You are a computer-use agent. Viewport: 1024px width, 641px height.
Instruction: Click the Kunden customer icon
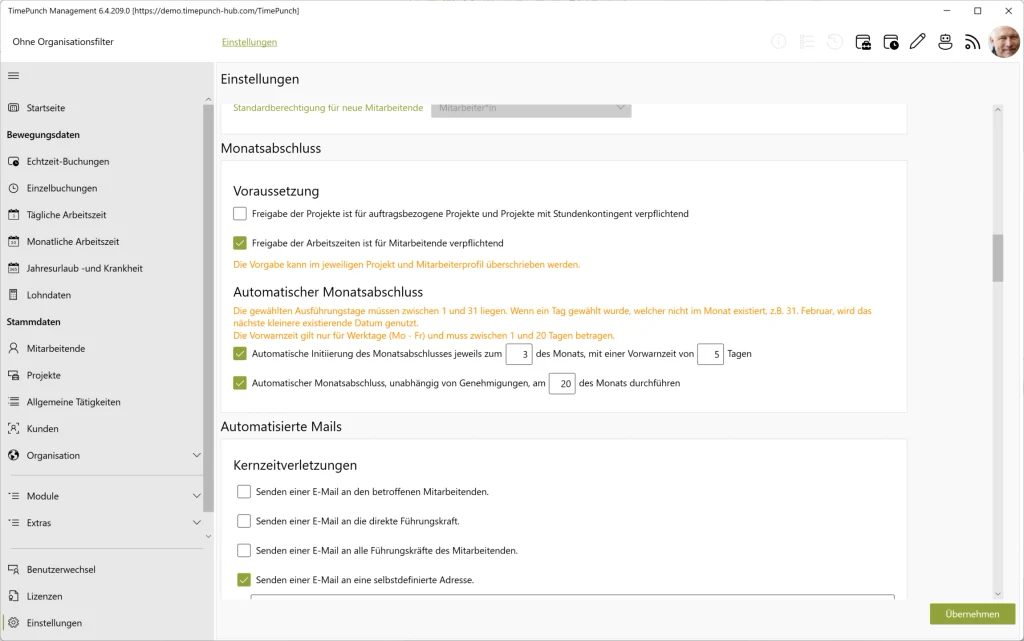tap(13, 429)
